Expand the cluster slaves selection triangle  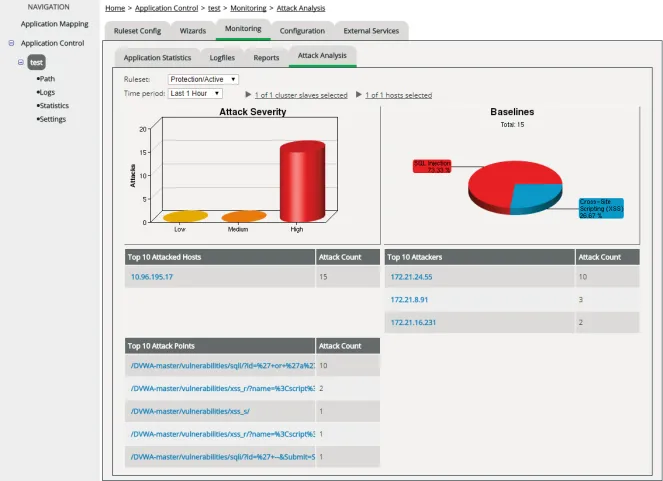pyautogui.click(x=249, y=95)
